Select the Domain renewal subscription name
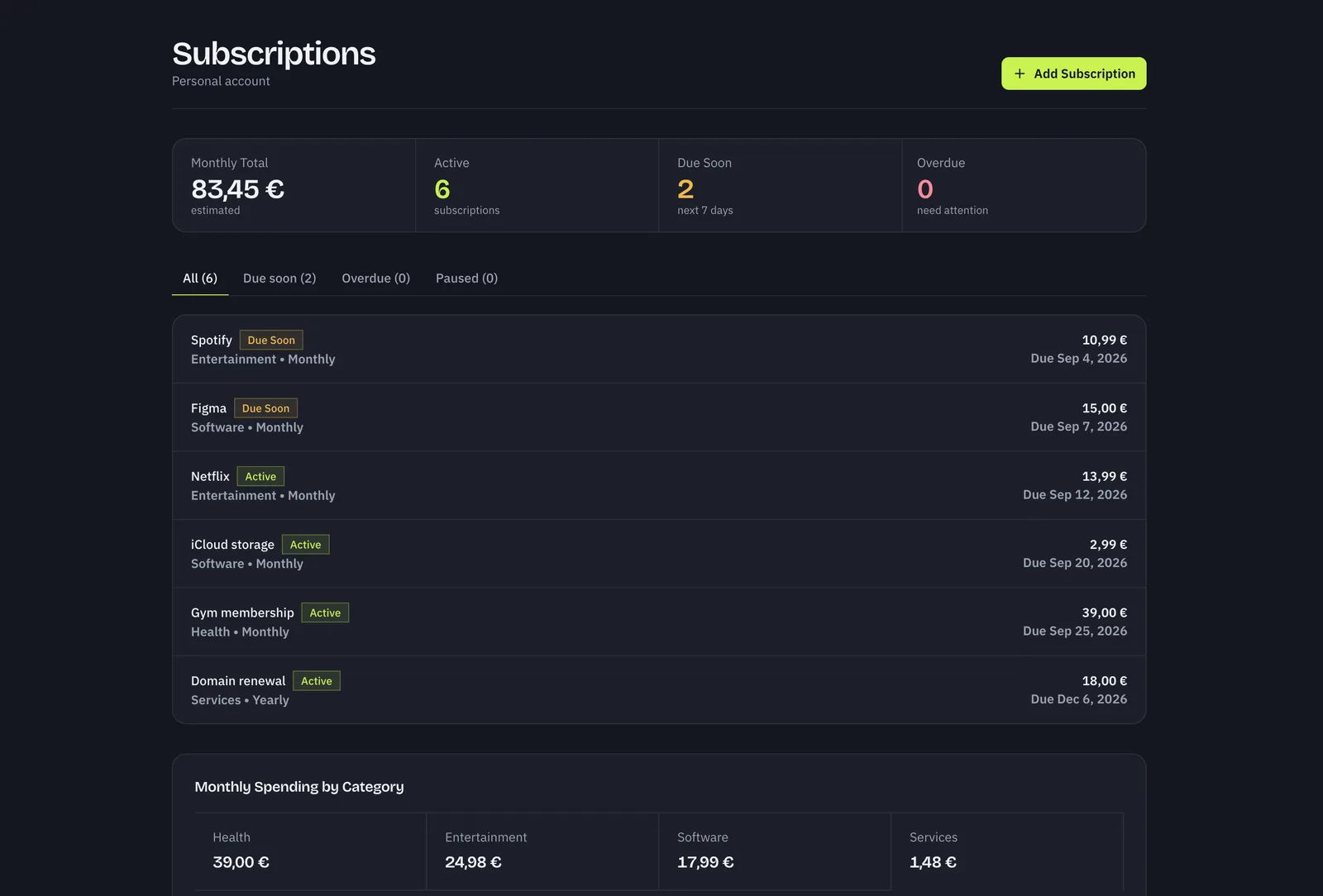This screenshot has height=896, width=1323. [x=238, y=681]
